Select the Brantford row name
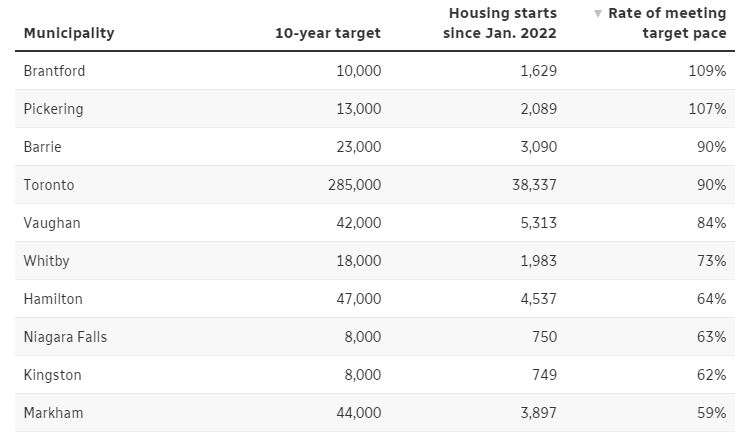Image resolution: width=744 pixels, height=435 pixels. [55, 71]
